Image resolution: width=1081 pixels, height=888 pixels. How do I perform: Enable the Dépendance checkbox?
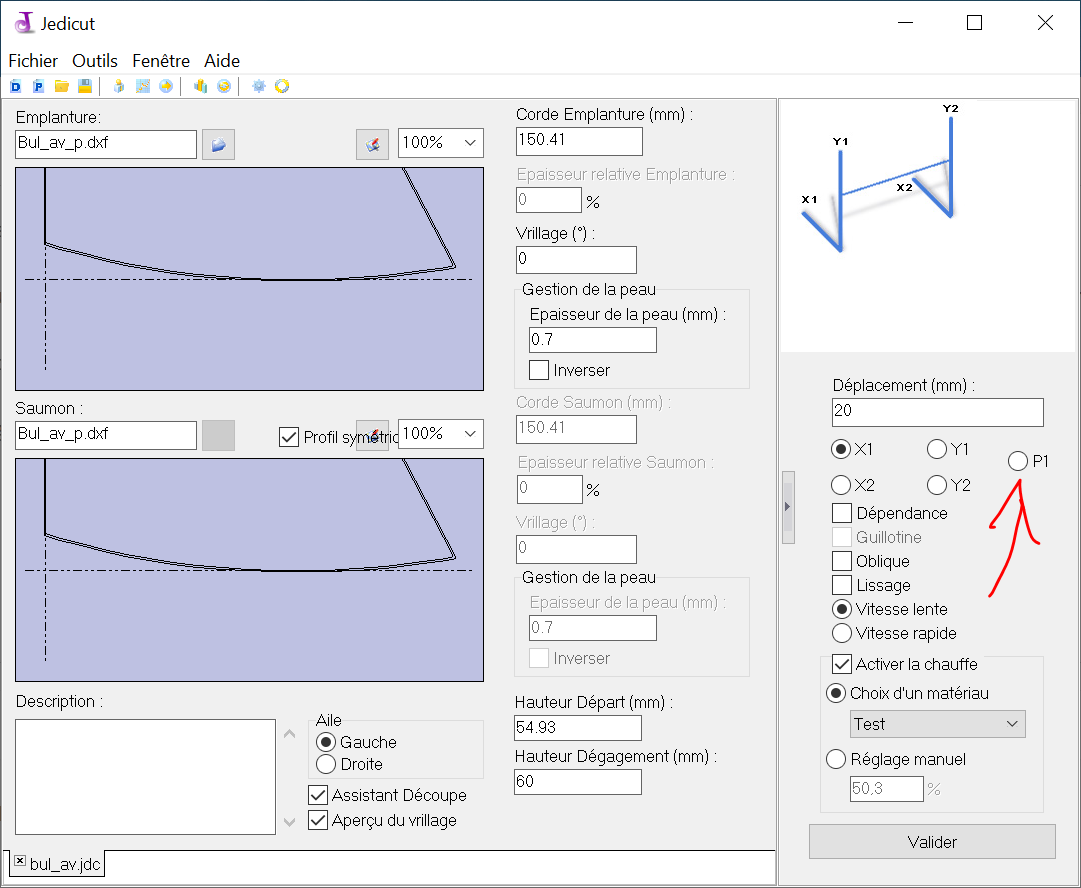[x=842, y=513]
